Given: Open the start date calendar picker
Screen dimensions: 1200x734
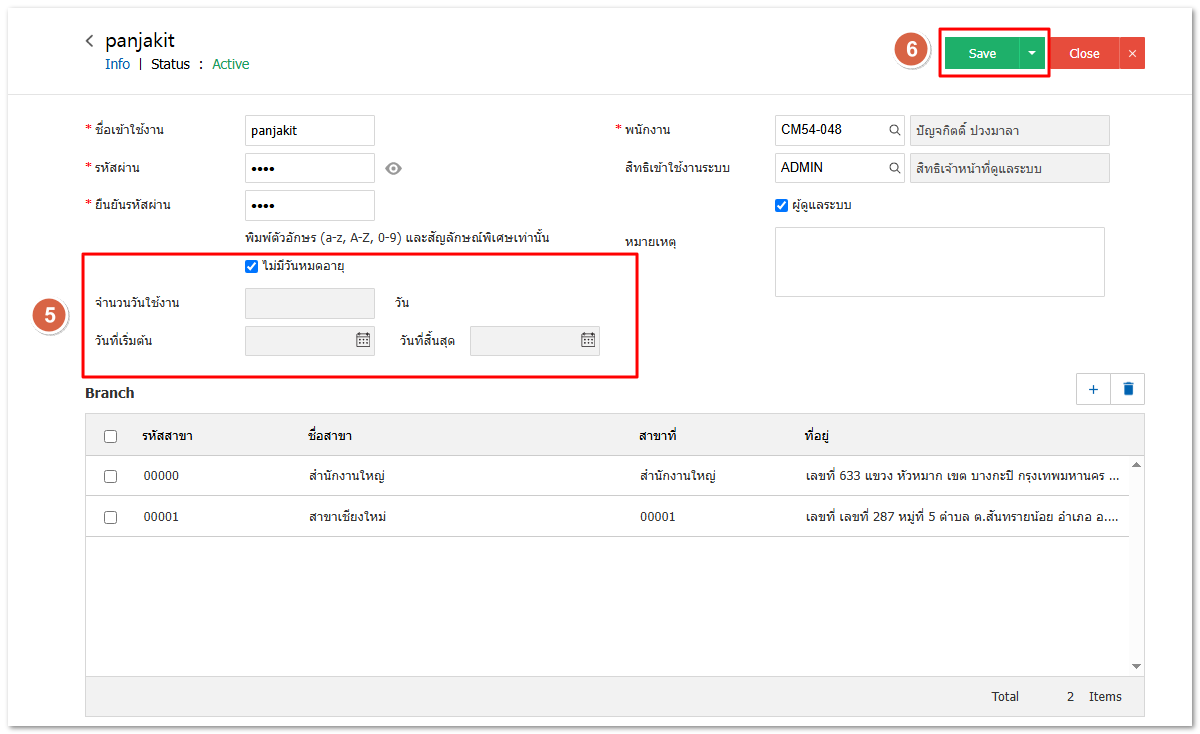Looking at the screenshot, I should (363, 340).
